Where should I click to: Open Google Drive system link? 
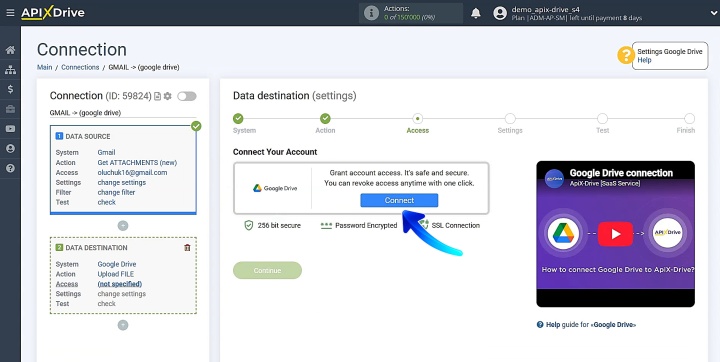[117, 264]
